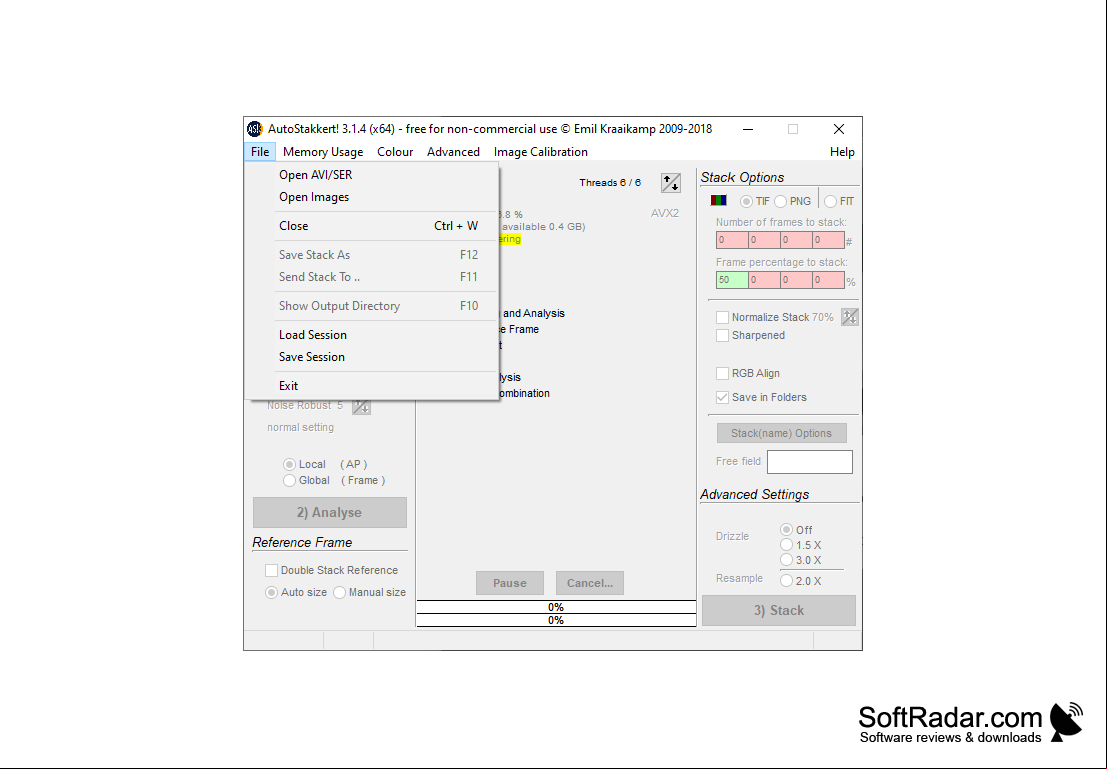This screenshot has height=769, width=1107.
Task: Choose Save Session from the File menu
Action: pyautogui.click(x=371, y=357)
